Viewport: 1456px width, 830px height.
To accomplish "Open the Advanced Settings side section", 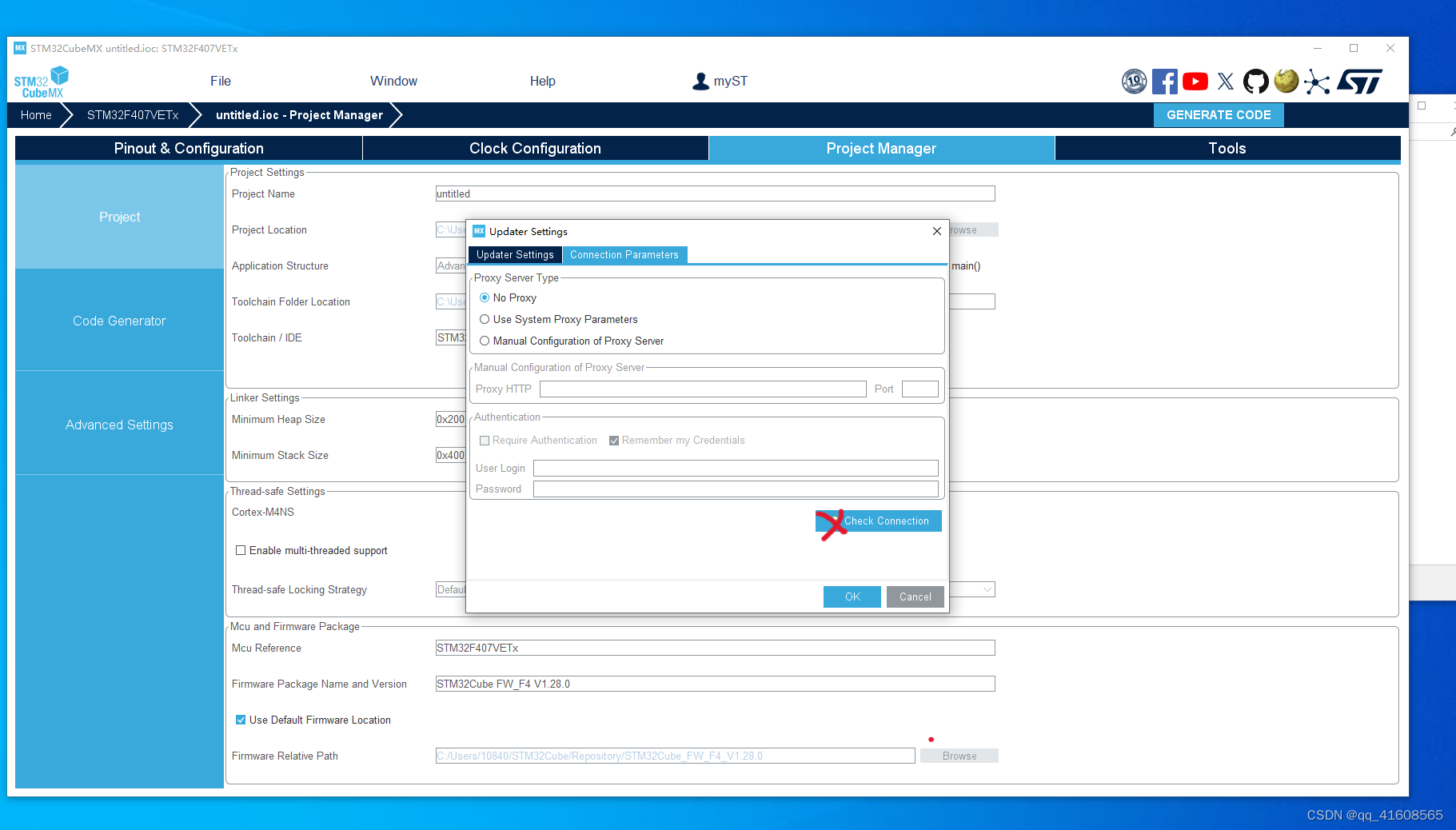I will 119,425.
